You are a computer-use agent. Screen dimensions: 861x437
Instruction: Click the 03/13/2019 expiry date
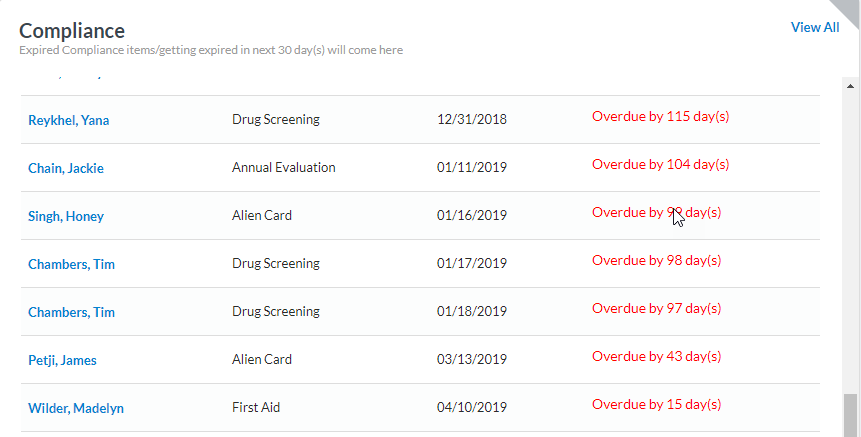(472, 360)
